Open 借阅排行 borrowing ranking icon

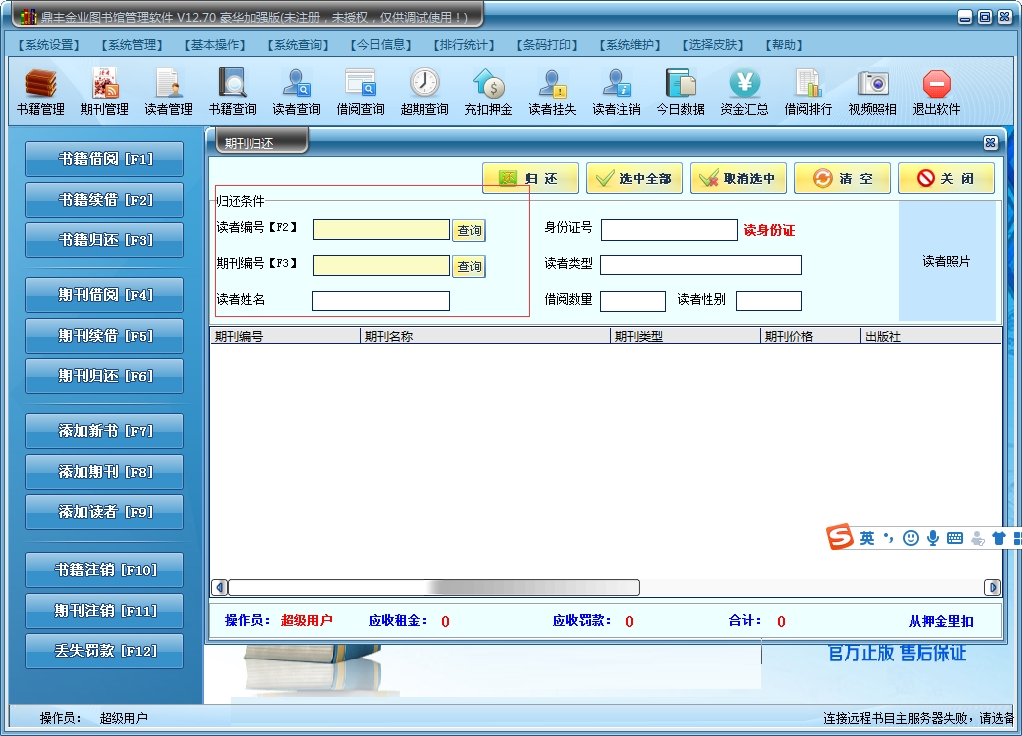tap(808, 91)
